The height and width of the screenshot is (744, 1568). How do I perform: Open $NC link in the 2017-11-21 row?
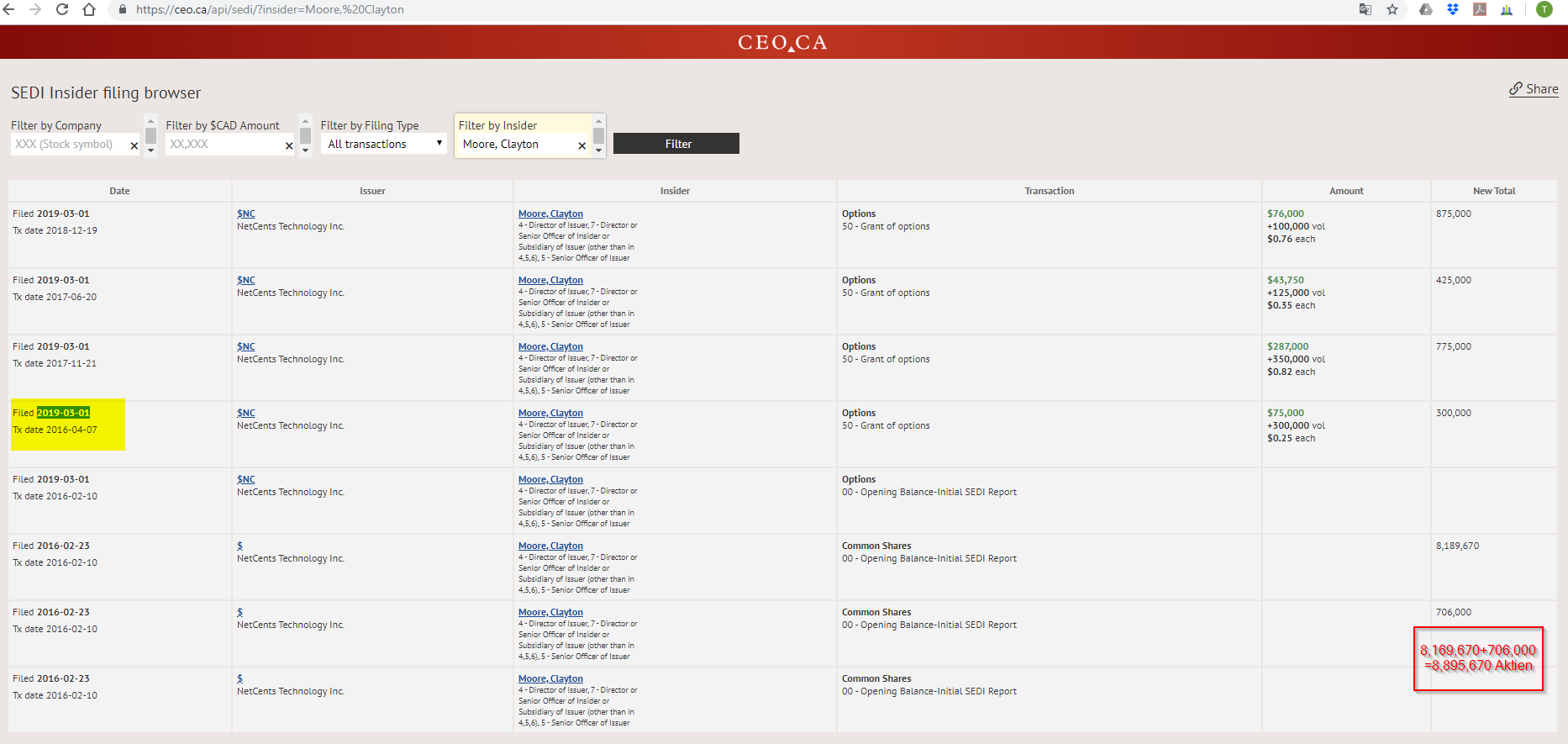[x=246, y=346]
